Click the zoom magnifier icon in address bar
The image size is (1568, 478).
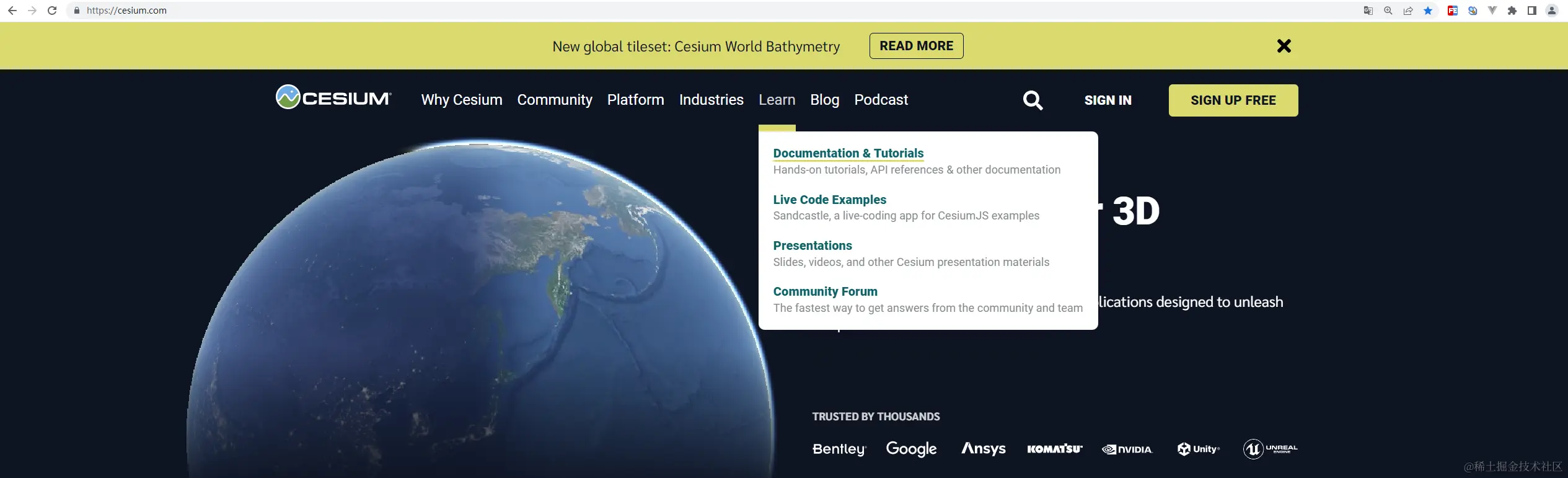1388,11
